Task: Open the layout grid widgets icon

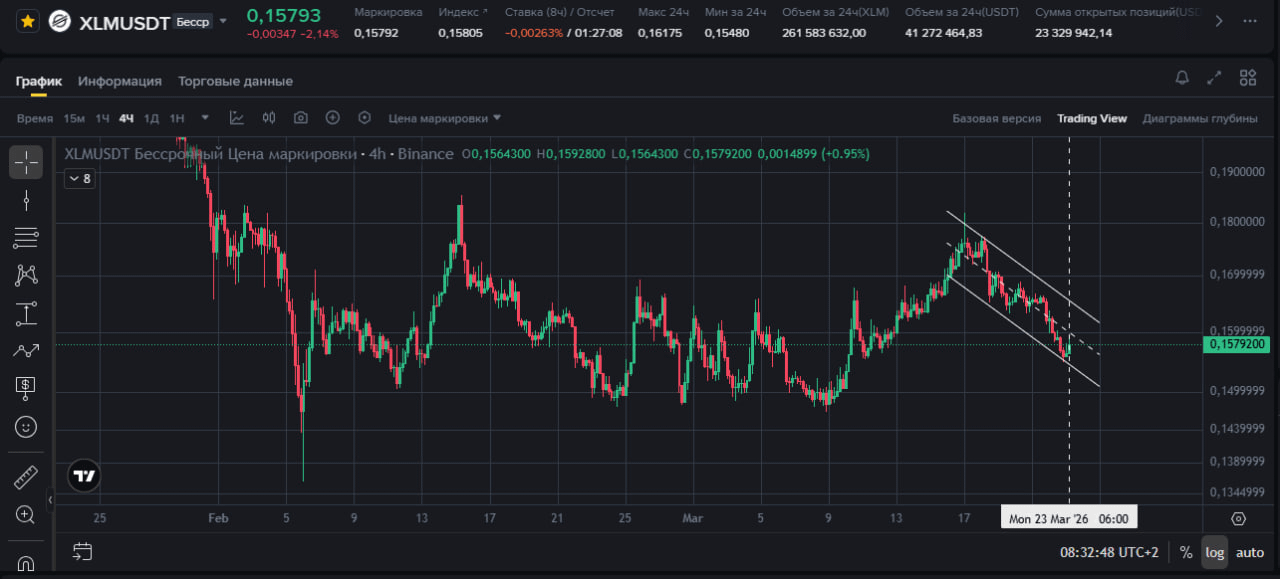Action: tap(1247, 78)
